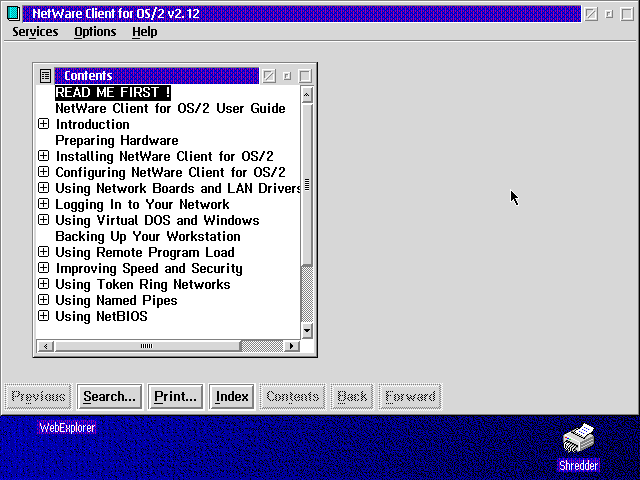The width and height of the screenshot is (640, 480).
Task: Select Logging In to Your Network text
Action: (142, 204)
